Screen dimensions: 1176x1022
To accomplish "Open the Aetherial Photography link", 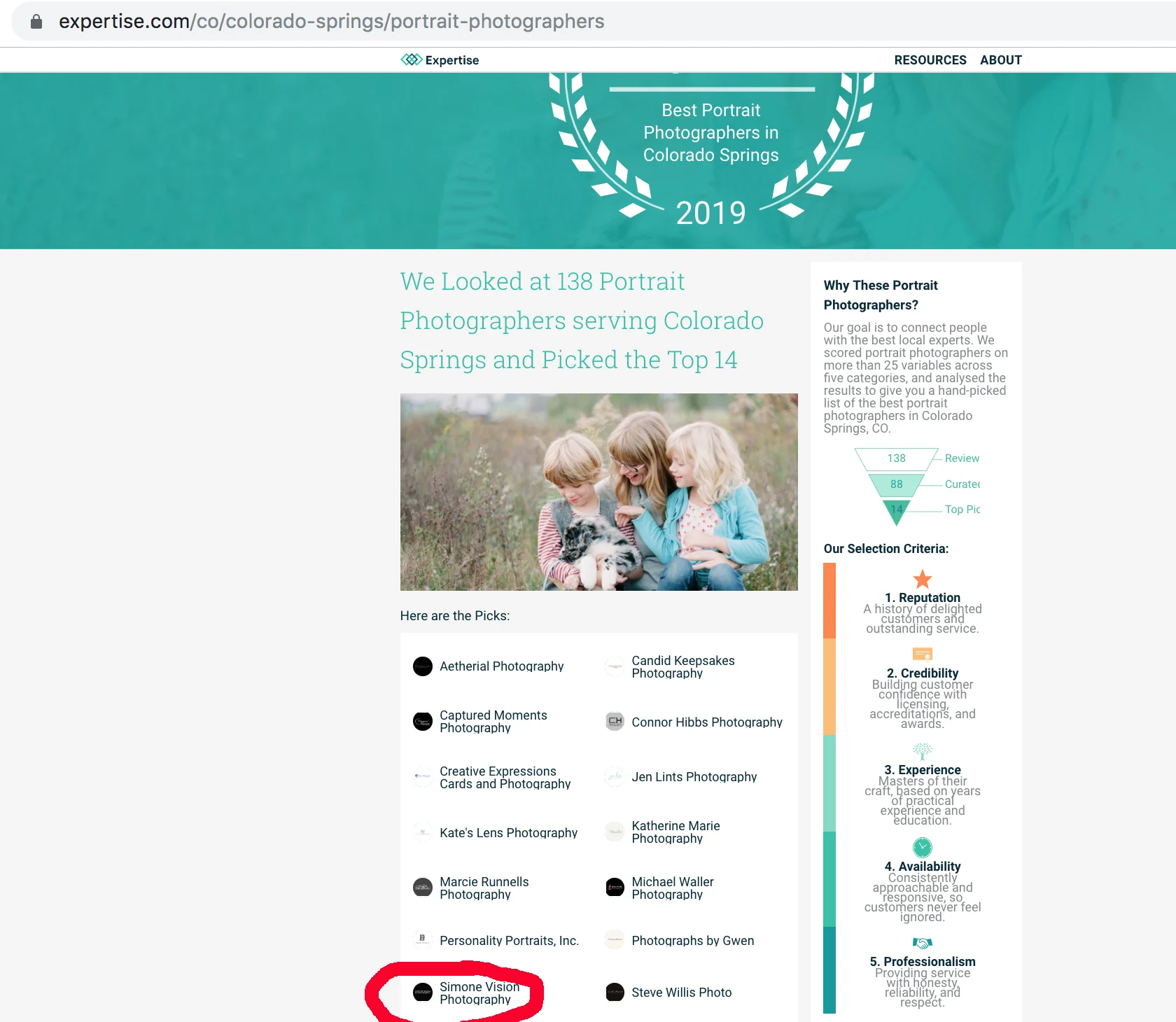I will coord(501,666).
